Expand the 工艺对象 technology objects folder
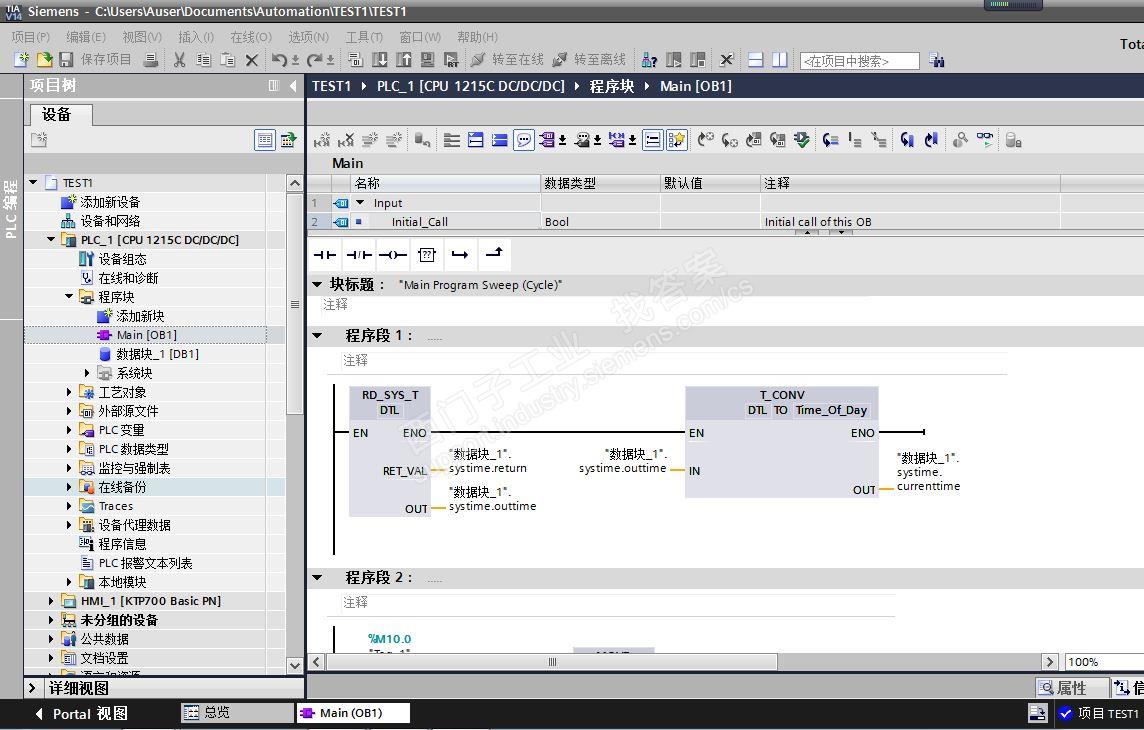 [x=69, y=392]
